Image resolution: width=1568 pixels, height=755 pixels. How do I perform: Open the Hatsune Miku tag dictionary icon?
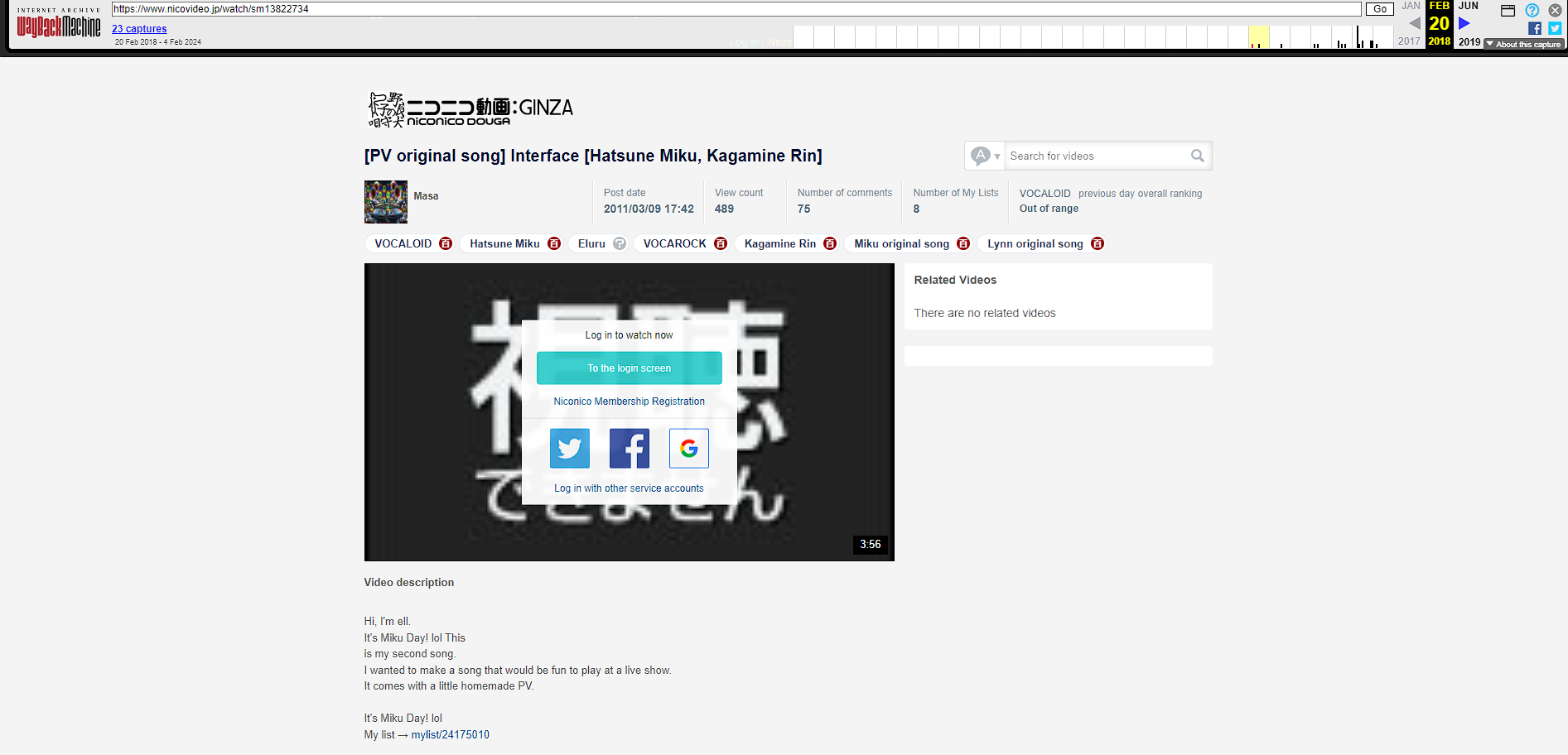pos(554,243)
